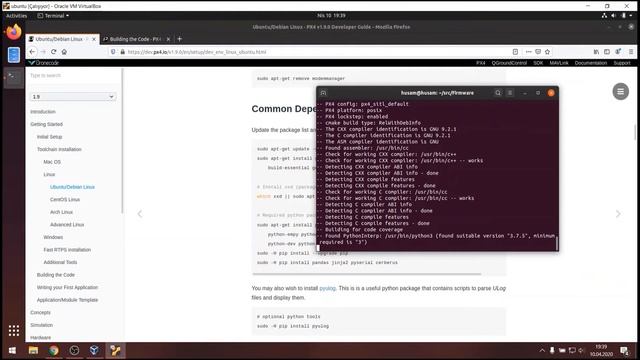Screen dimensions: 640x360
Task: Click the clock in GNOME top bar
Action: [x=331, y=16]
